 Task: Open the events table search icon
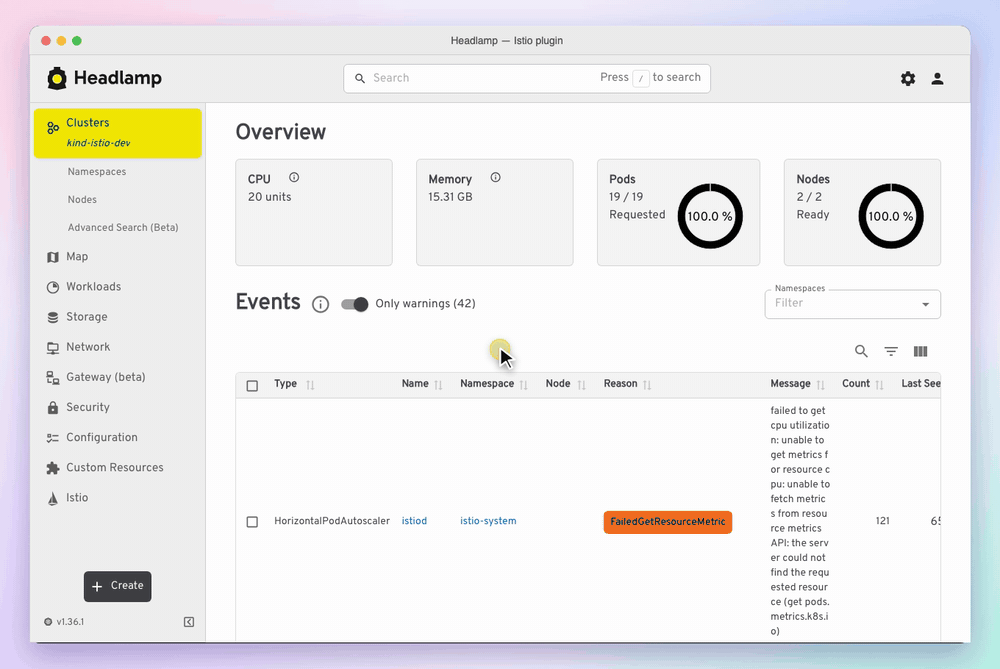coord(861,351)
